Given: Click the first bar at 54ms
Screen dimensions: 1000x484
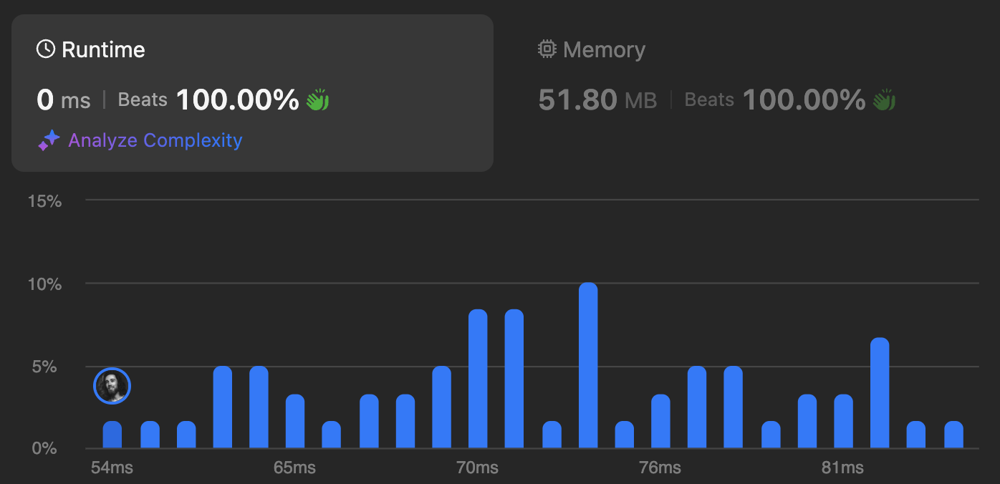Looking at the screenshot, I should (x=112, y=435).
